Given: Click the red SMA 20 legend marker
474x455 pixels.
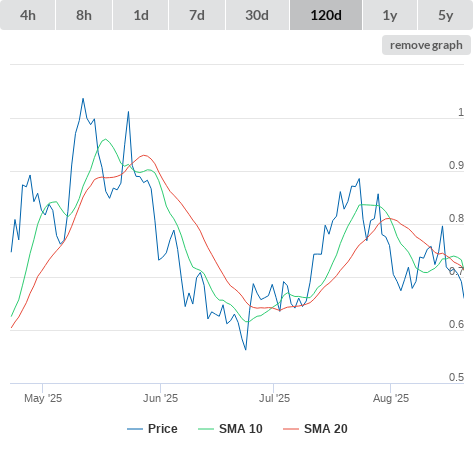Looking at the screenshot, I should pyautogui.click(x=291, y=429).
